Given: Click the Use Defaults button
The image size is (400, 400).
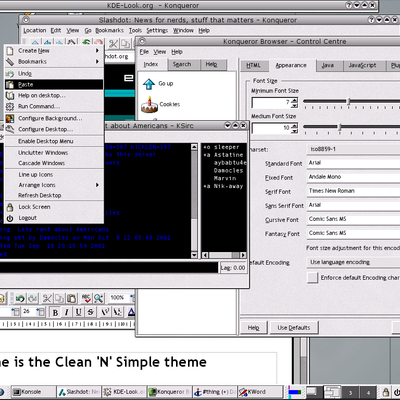Looking at the screenshot, I should [294, 328].
